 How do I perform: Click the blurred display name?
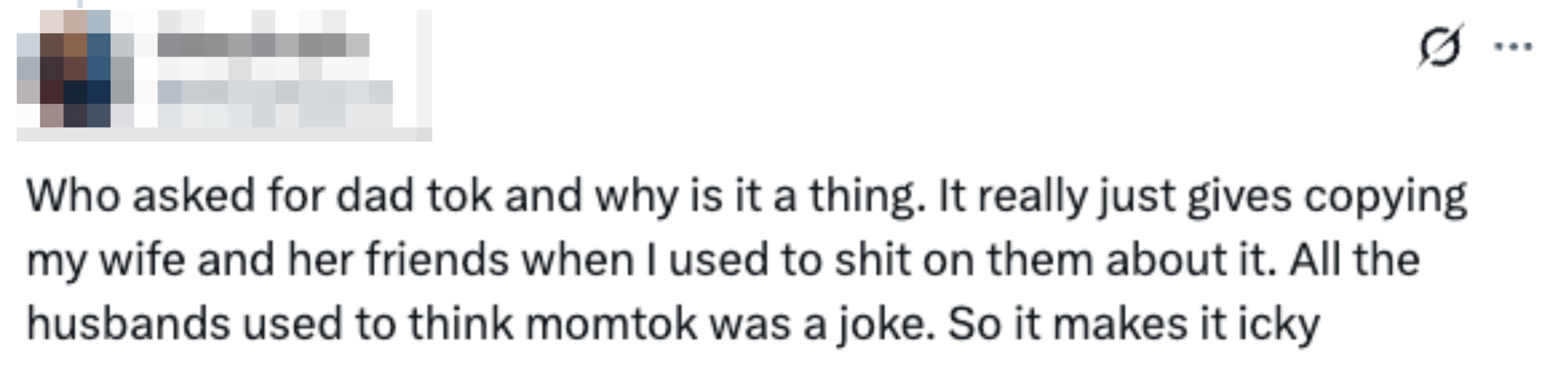(x=263, y=45)
